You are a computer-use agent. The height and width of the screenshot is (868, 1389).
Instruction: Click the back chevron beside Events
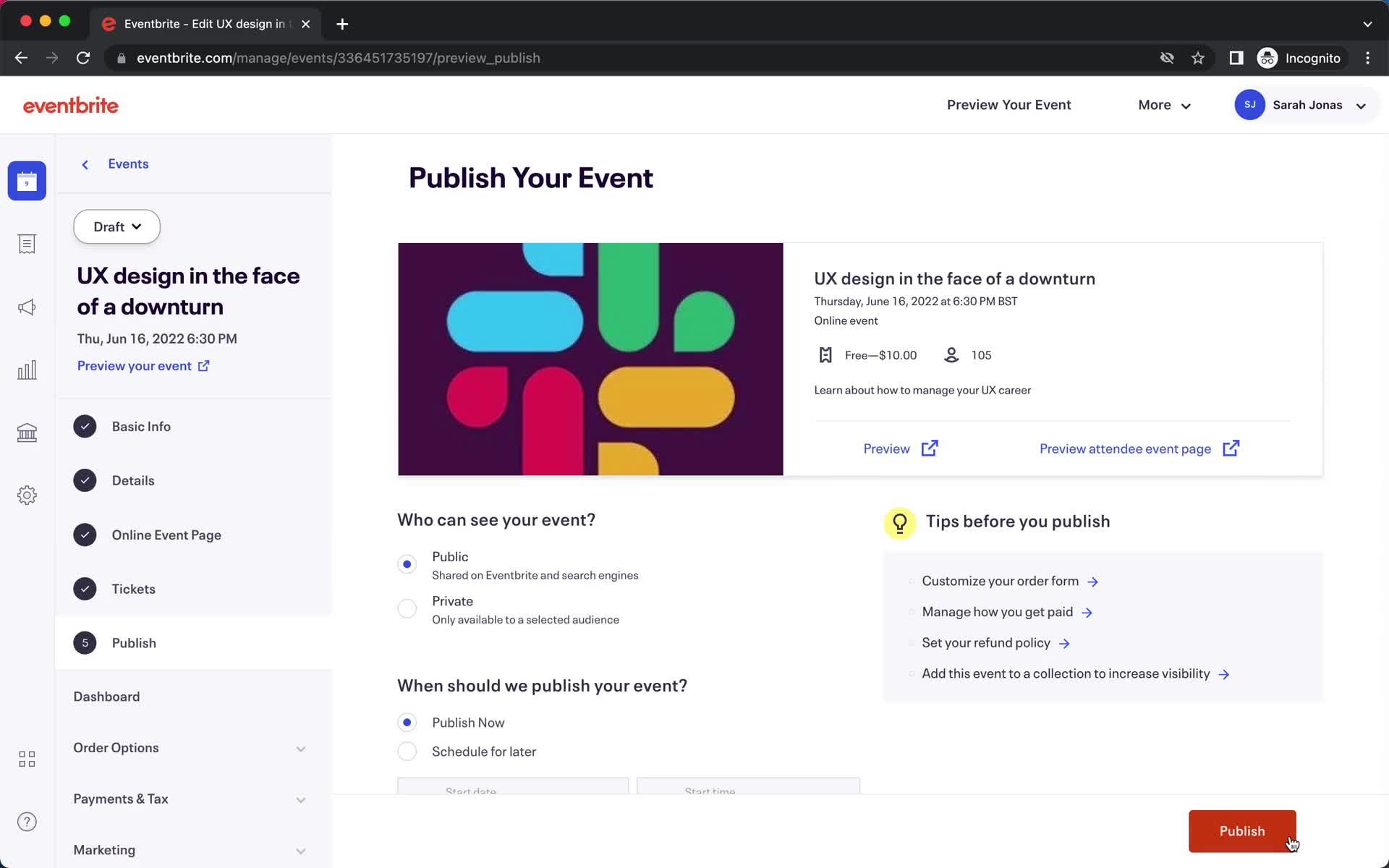pyautogui.click(x=85, y=164)
